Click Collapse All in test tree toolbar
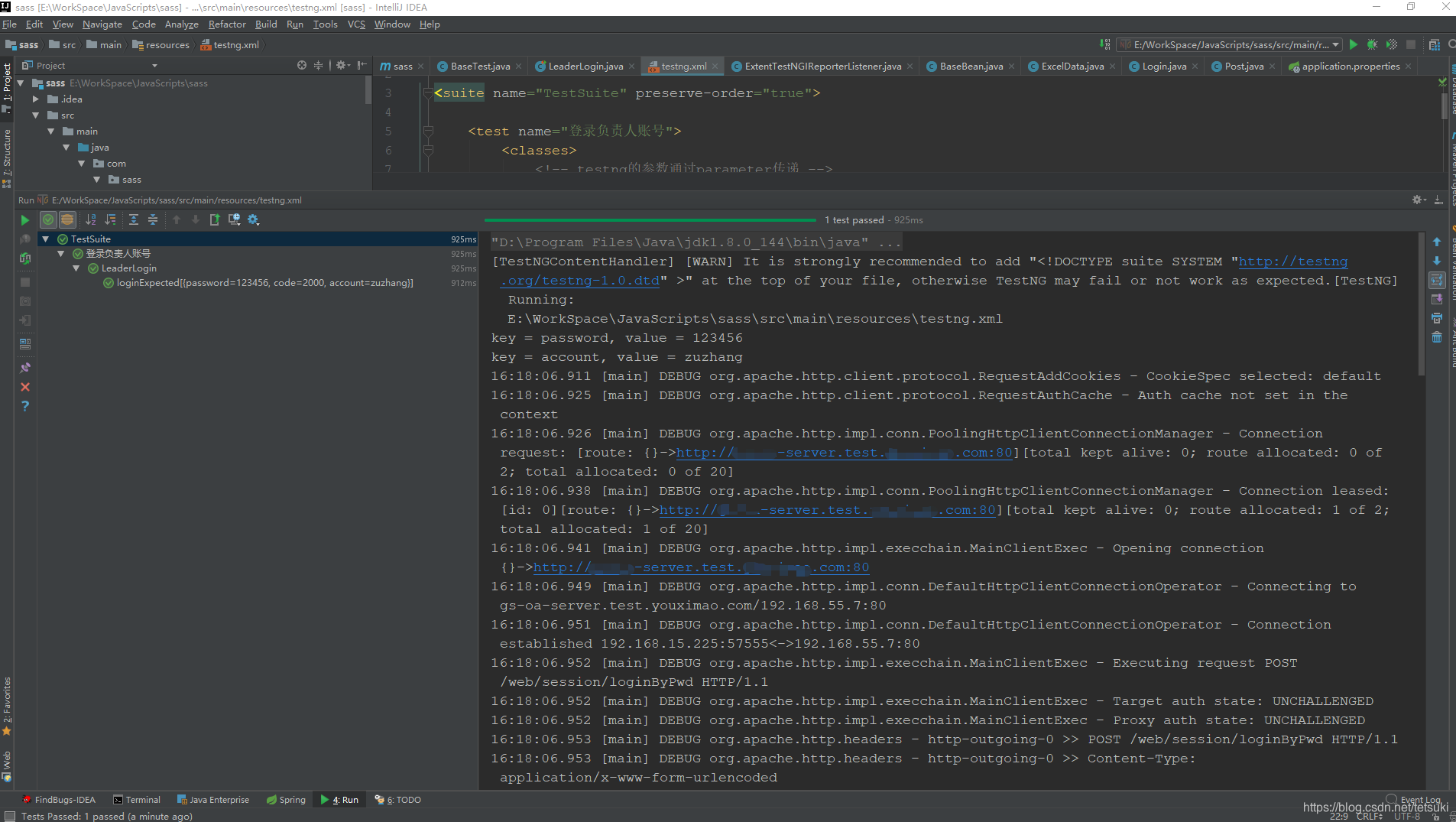The width and height of the screenshot is (1456, 822). (153, 220)
